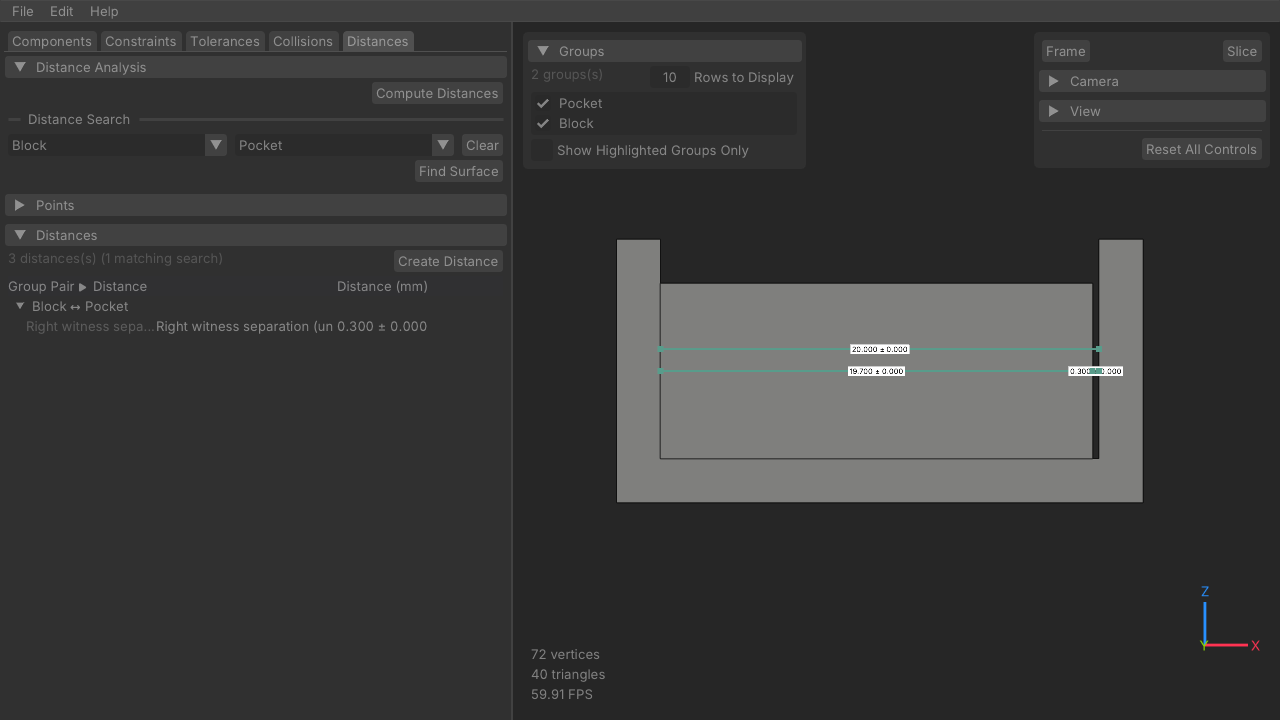Screen dimensions: 1280x720
Task: Click the Distance (mm) column header
Action: click(x=382, y=286)
